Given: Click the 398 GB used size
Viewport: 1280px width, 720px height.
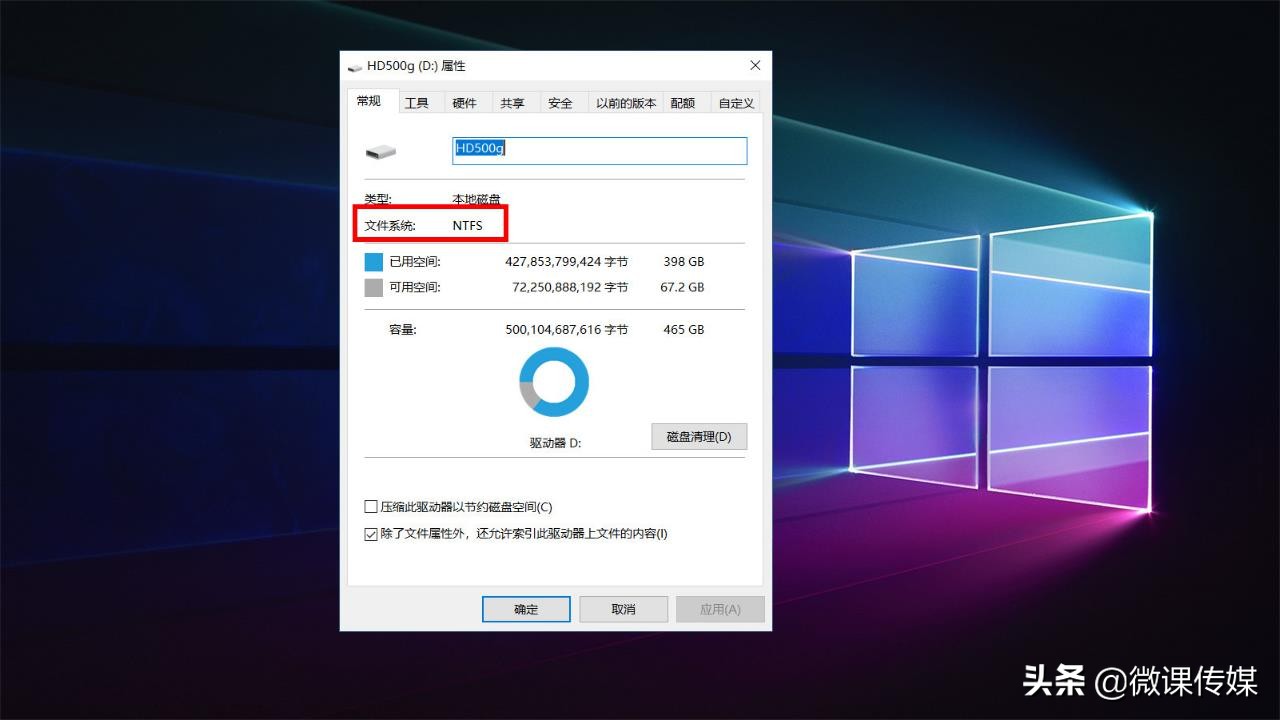Looking at the screenshot, I should pyautogui.click(x=683, y=262).
